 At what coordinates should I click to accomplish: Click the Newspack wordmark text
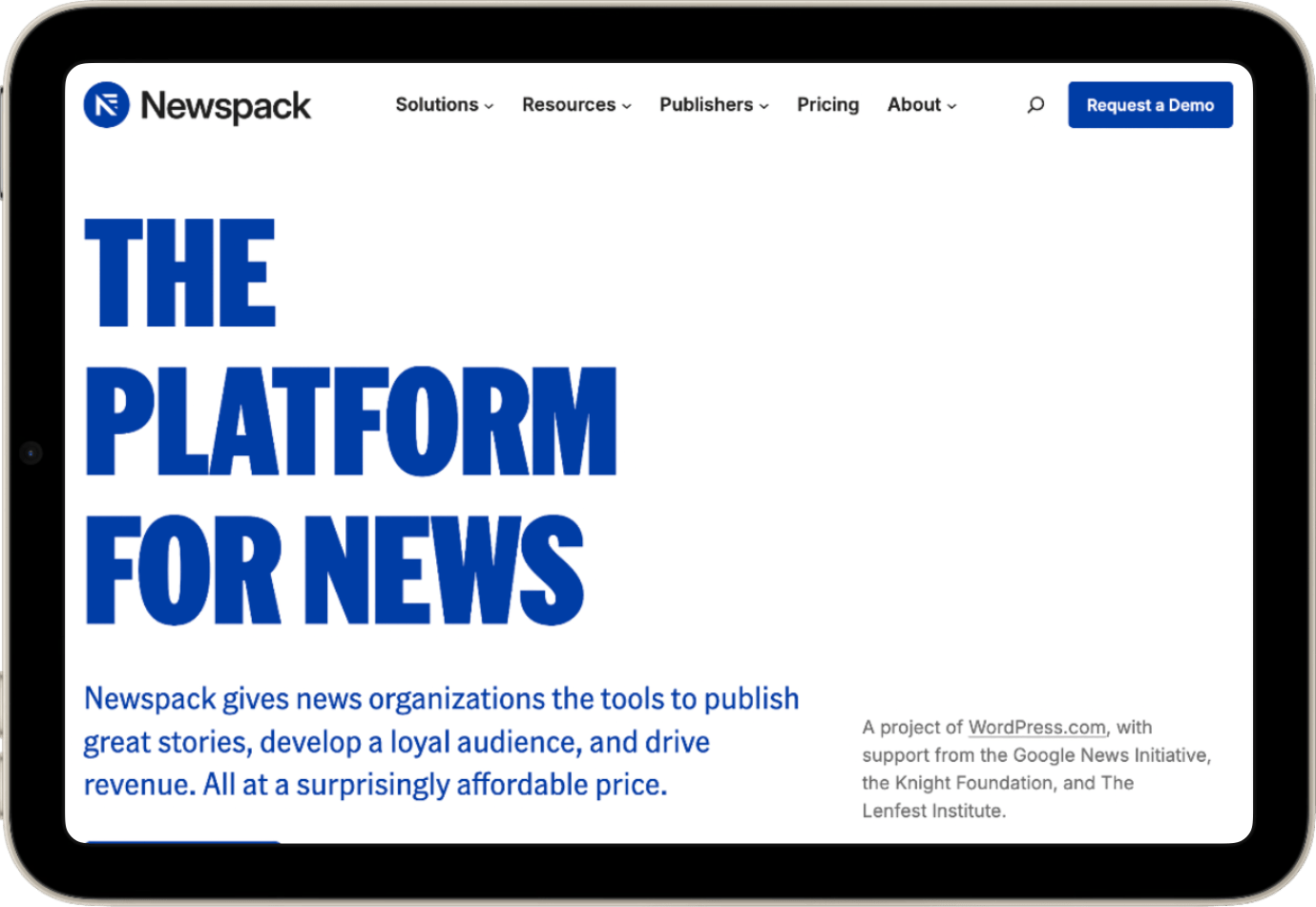pyautogui.click(x=225, y=106)
